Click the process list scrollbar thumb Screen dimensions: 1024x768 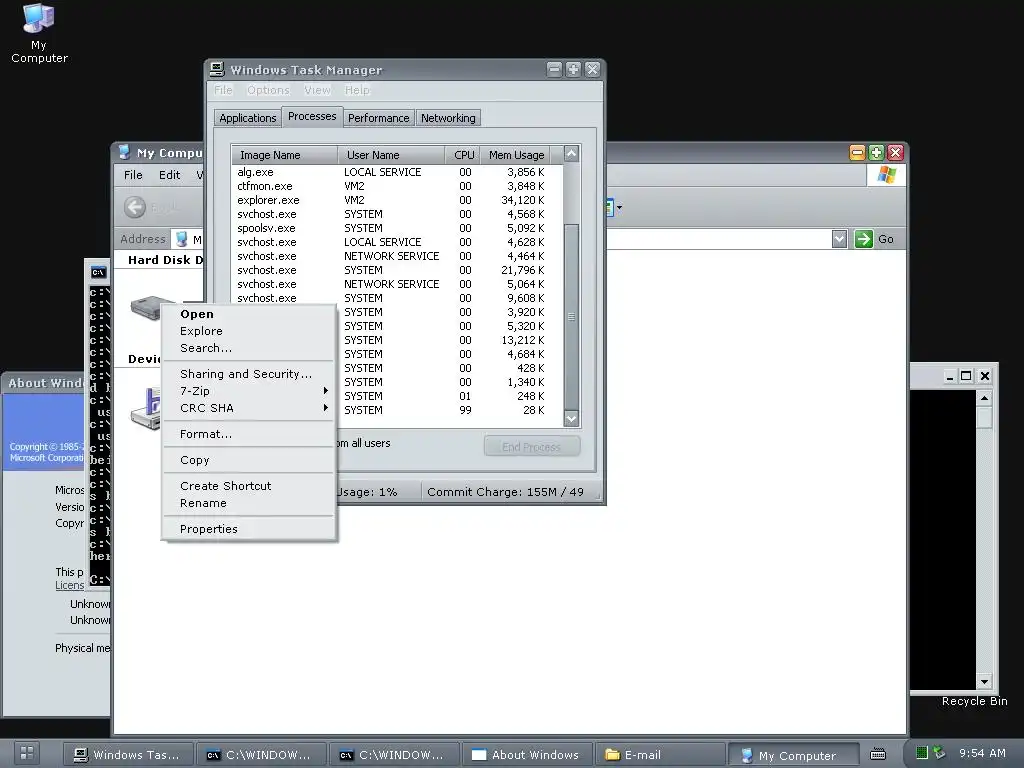(x=571, y=317)
